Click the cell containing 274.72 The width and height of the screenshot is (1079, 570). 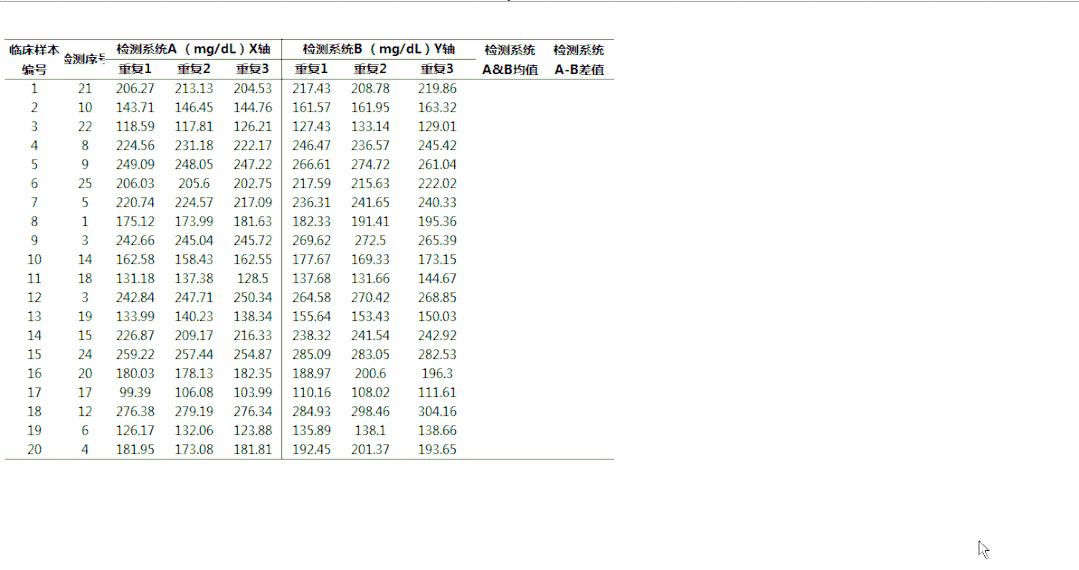point(370,165)
